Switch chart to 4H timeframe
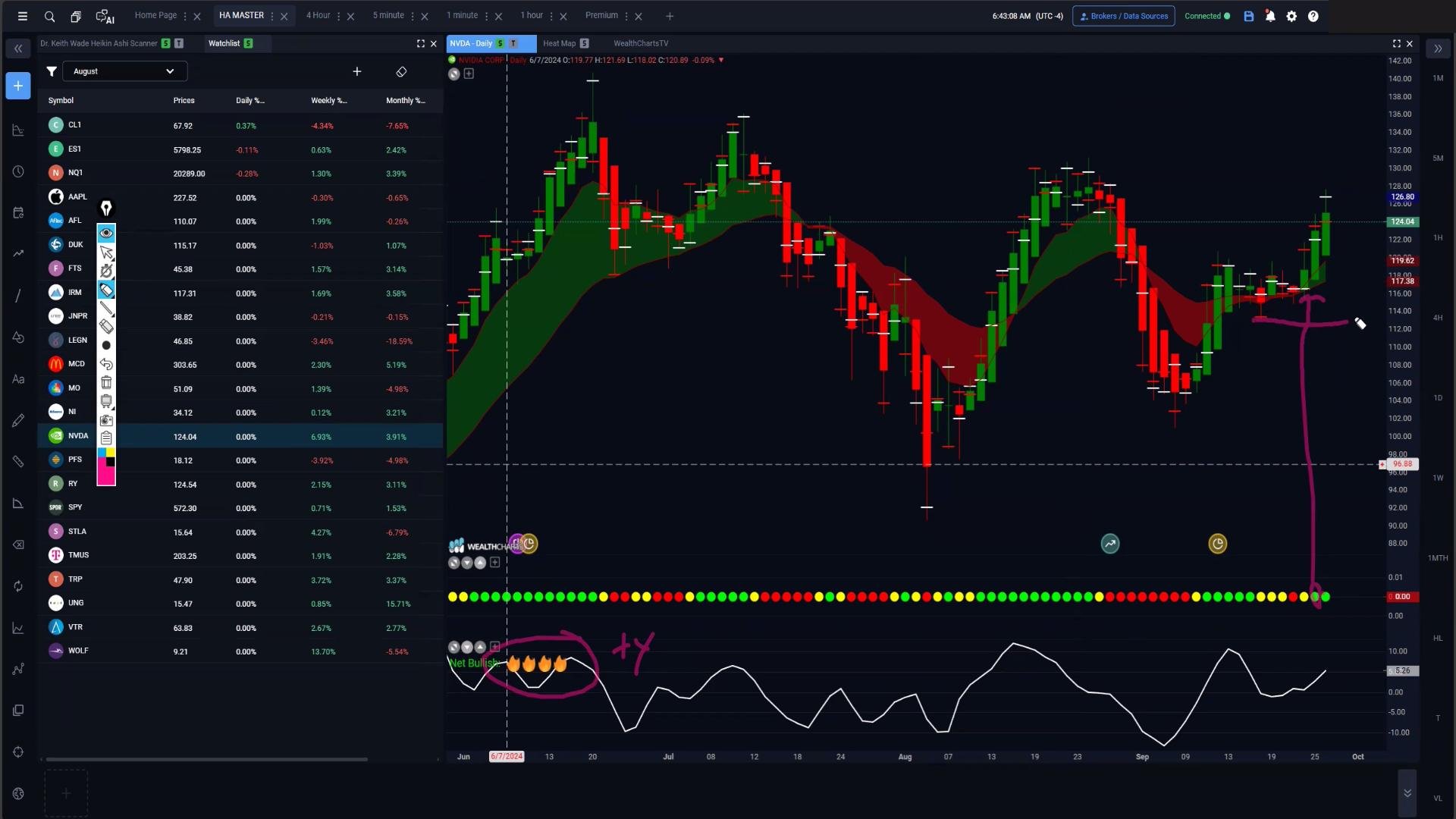 1438,318
